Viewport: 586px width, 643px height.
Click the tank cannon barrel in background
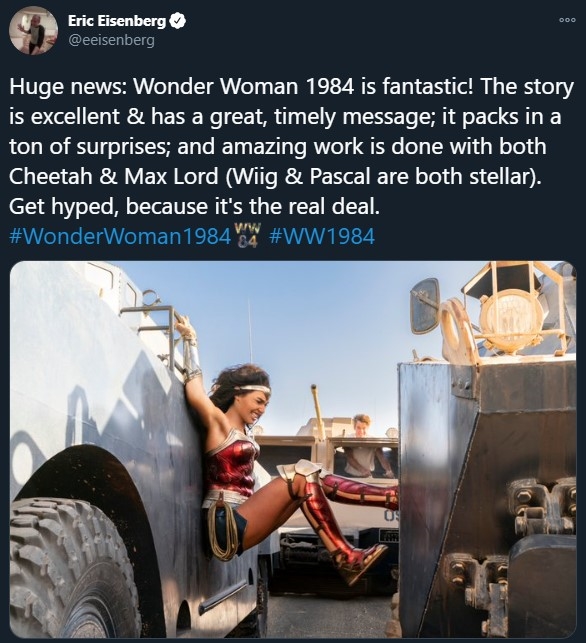[x=317, y=408]
